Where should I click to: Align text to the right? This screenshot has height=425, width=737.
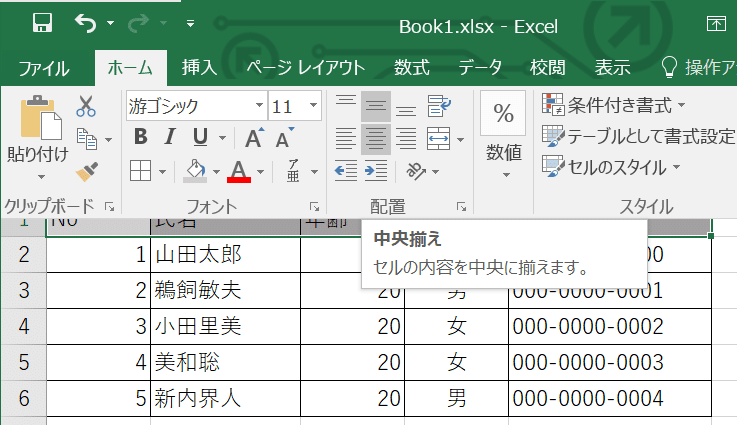coord(406,139)
